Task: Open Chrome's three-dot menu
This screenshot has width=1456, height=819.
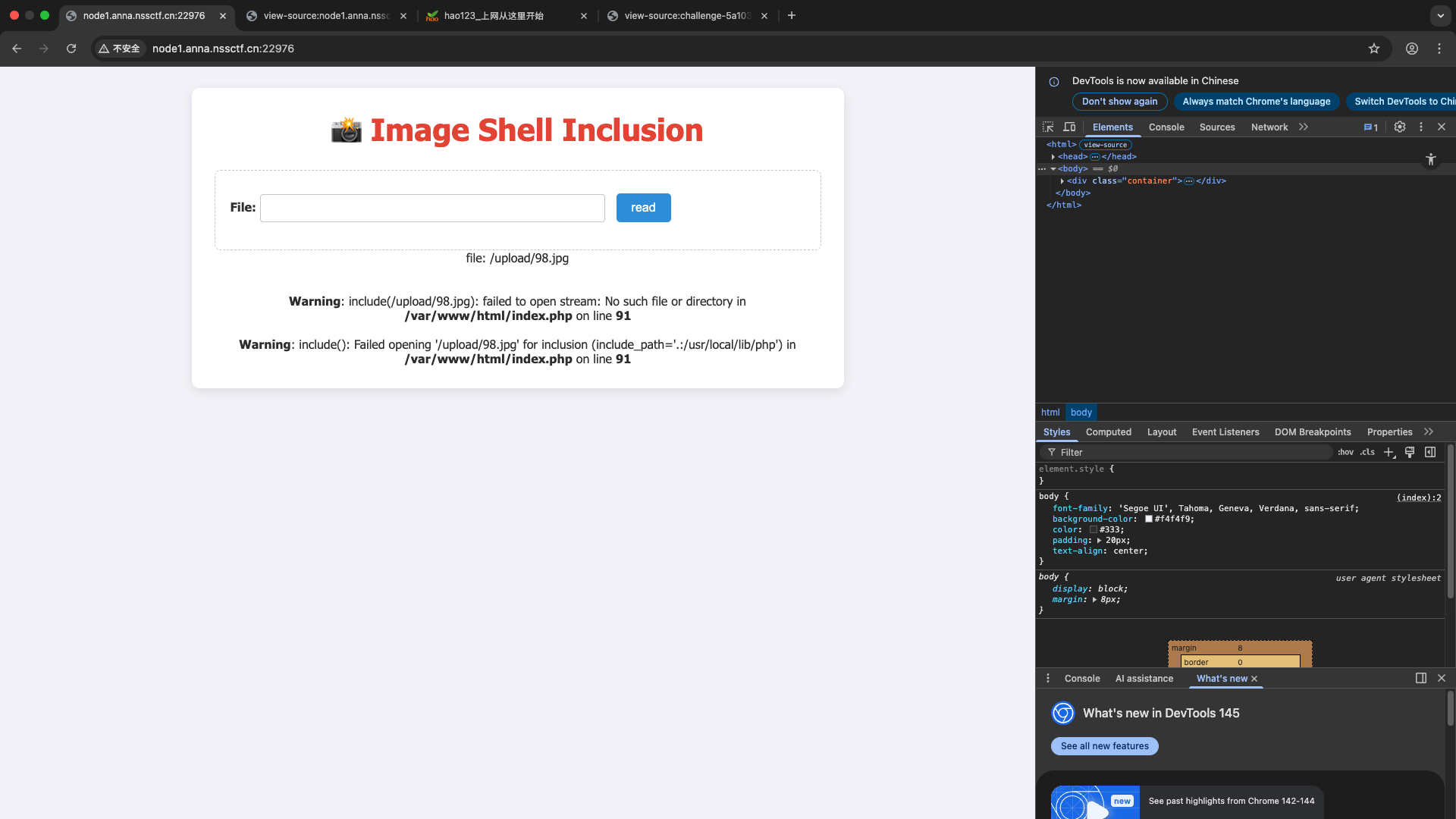Action: click(x=1439, y=49)
